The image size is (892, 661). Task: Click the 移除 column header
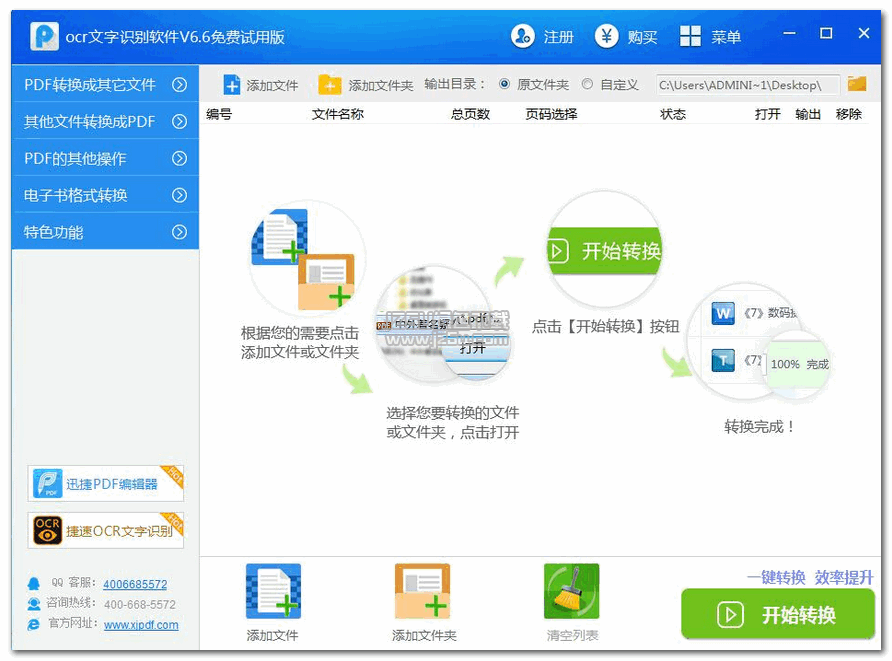[x=849, y=114]
